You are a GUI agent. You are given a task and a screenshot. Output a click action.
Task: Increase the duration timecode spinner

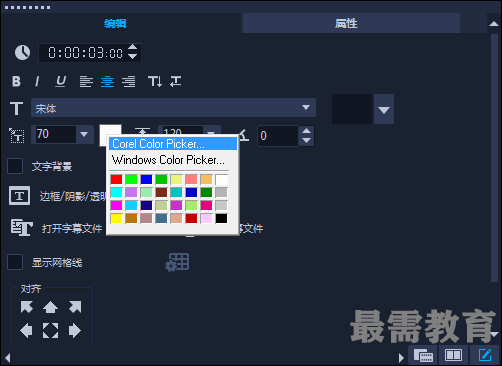point(132,48)
